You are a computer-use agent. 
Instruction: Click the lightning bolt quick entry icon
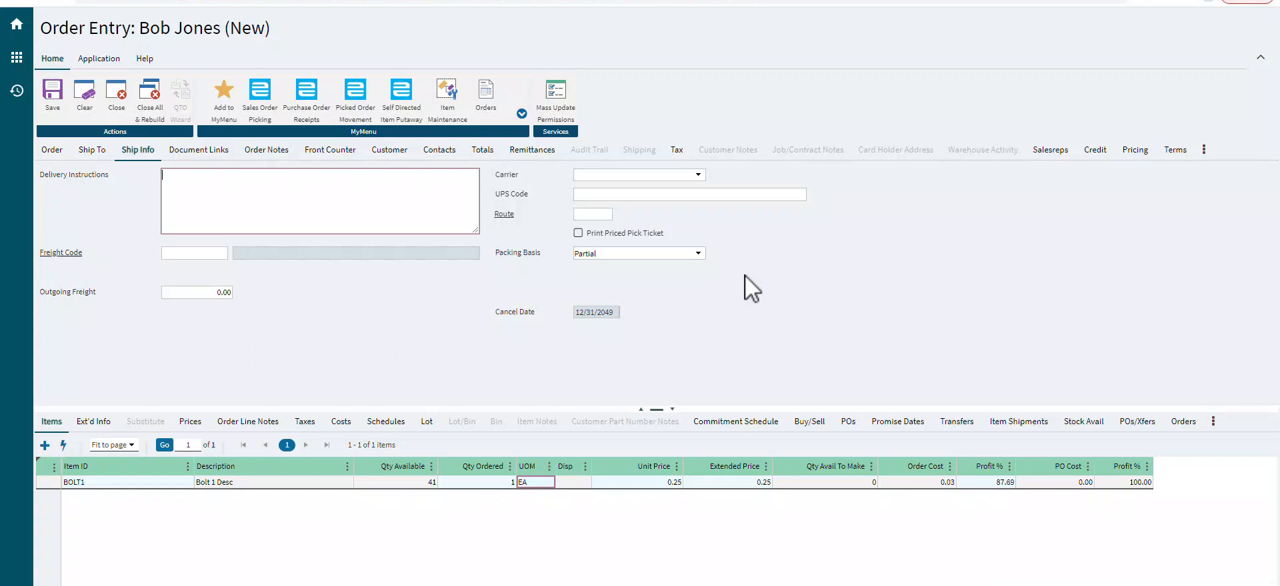point(63,445)
